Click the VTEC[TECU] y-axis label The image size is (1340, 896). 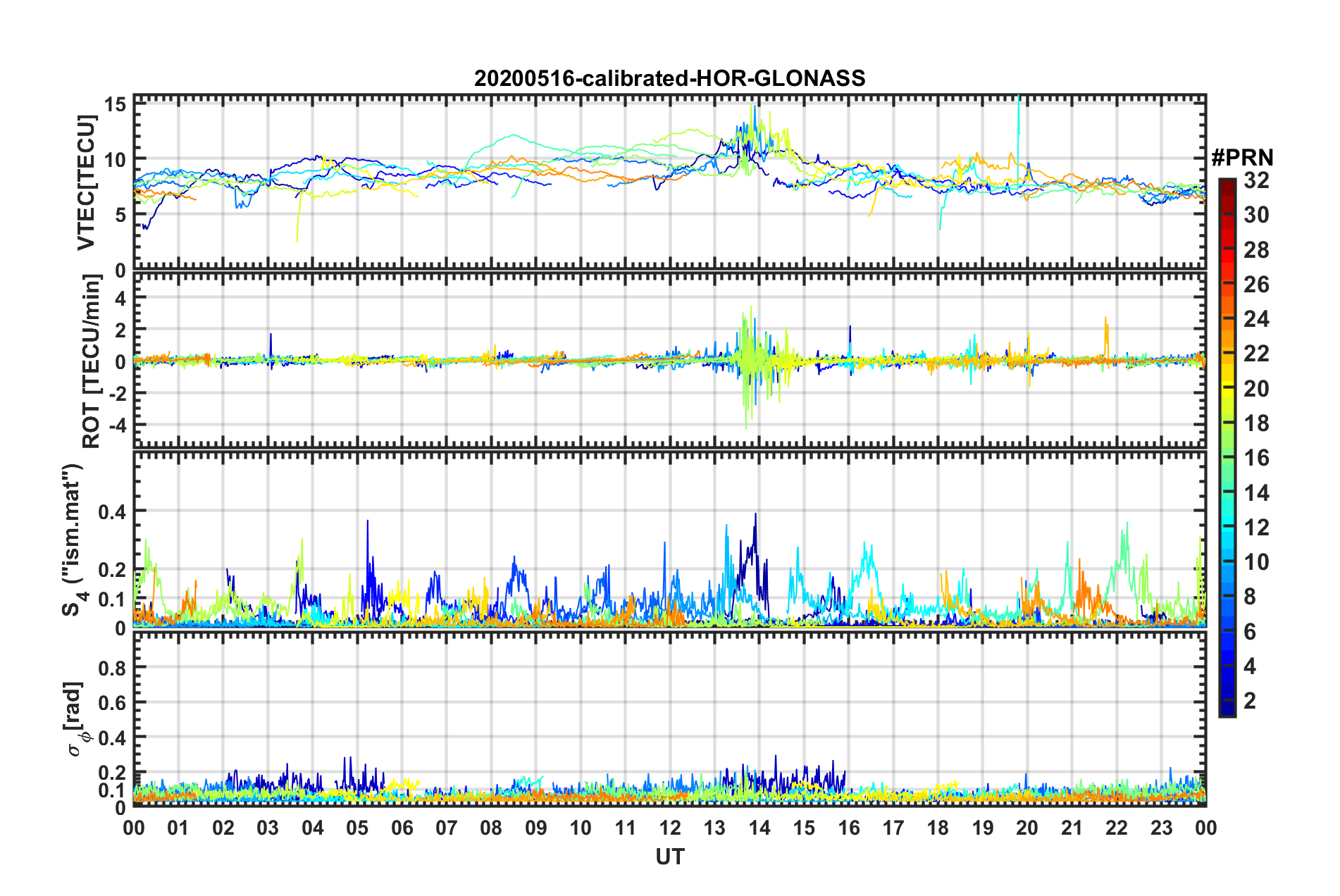(86, 182)
